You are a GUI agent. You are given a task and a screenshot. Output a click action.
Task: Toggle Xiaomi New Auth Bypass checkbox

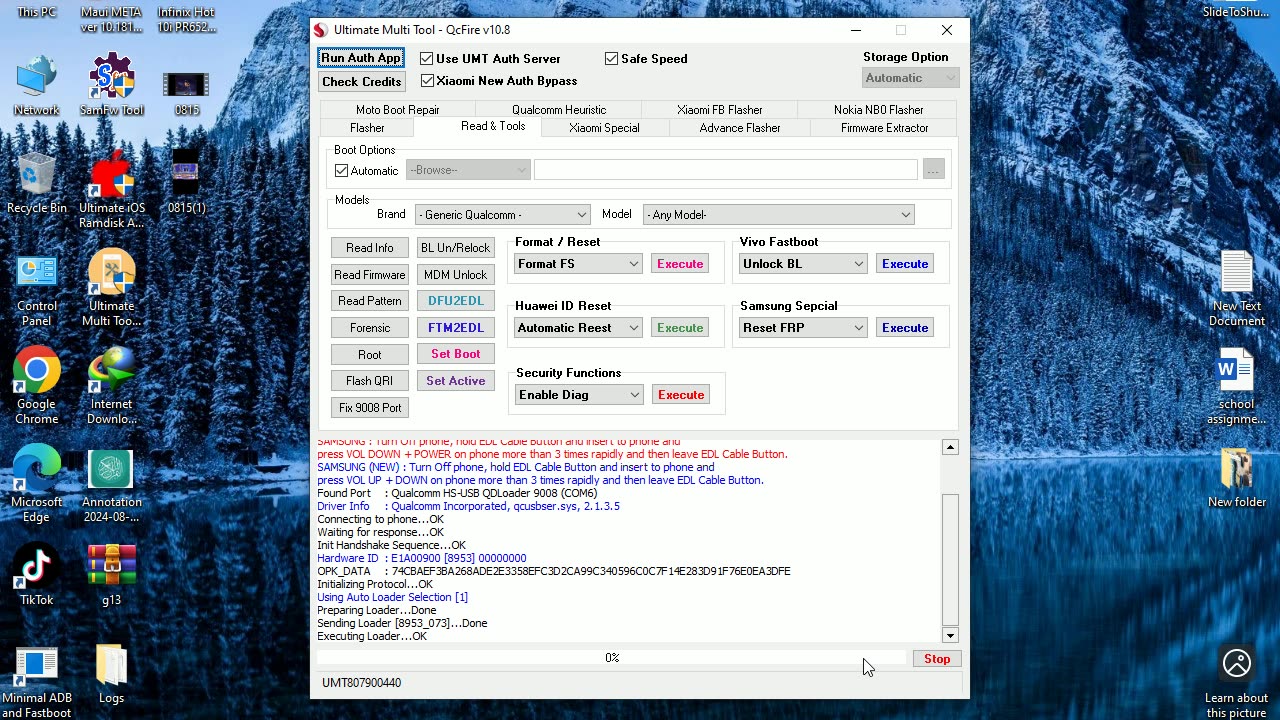point(427,81)
